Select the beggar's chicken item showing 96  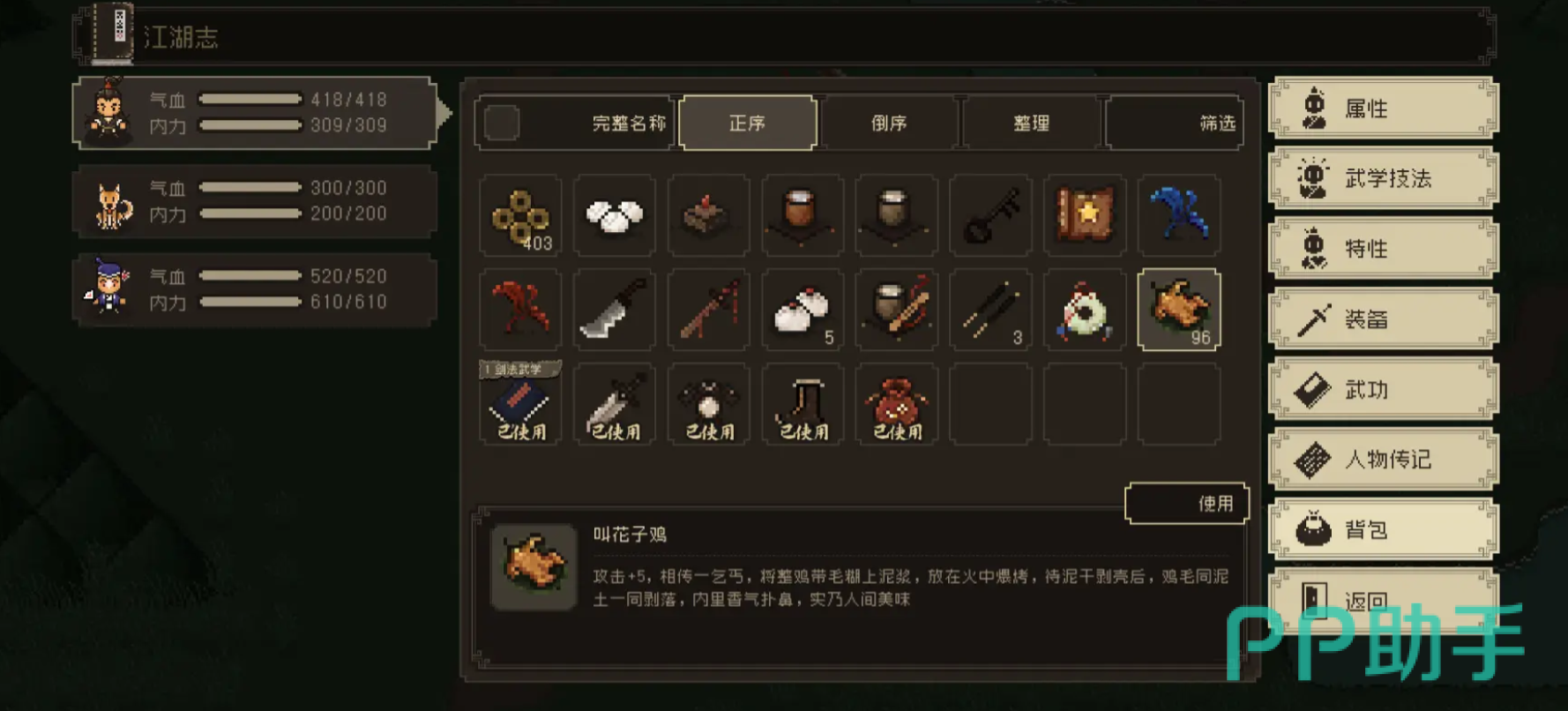[1180, 311]
